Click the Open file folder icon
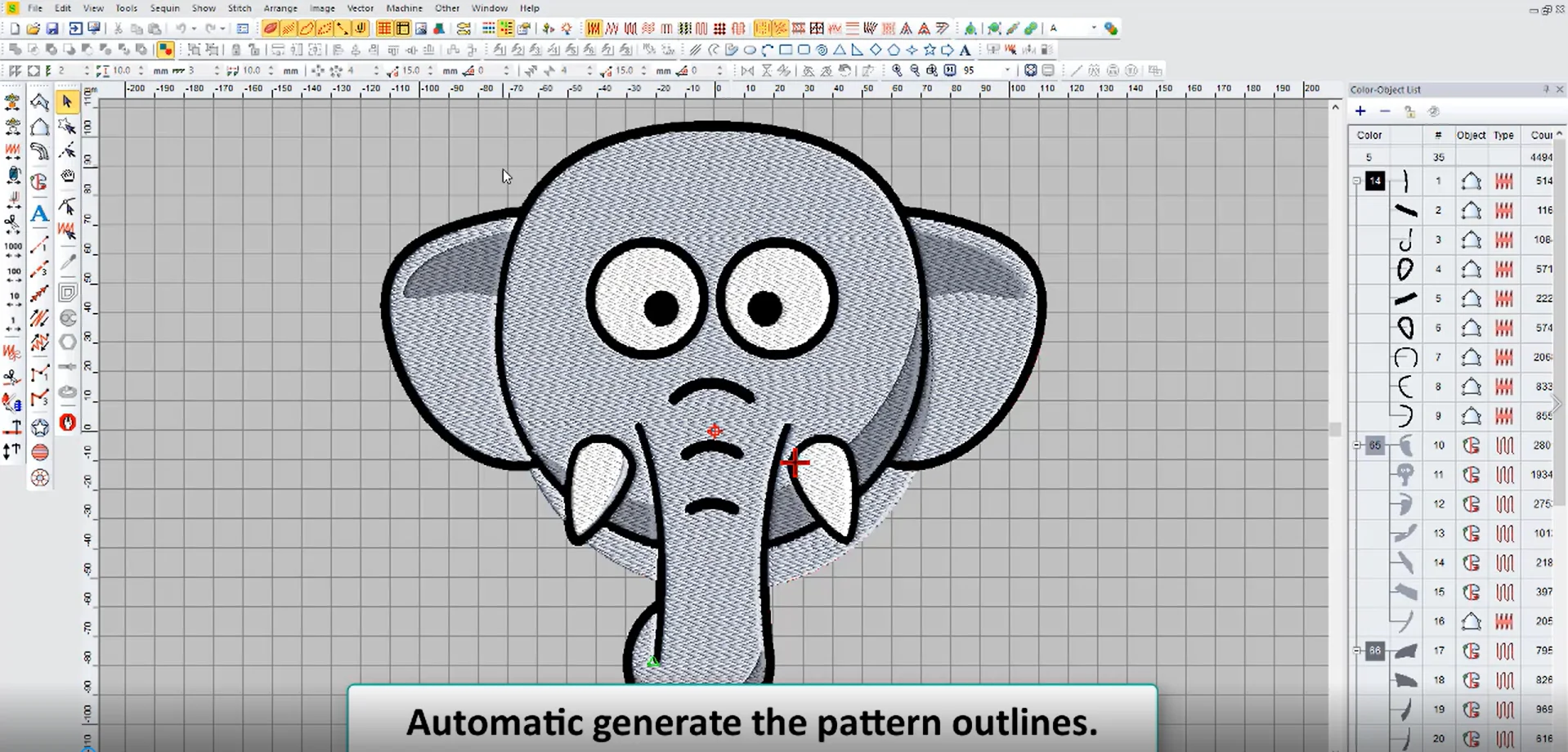The width and height of the screenshot is (1568, 752). tap(34, 29)
